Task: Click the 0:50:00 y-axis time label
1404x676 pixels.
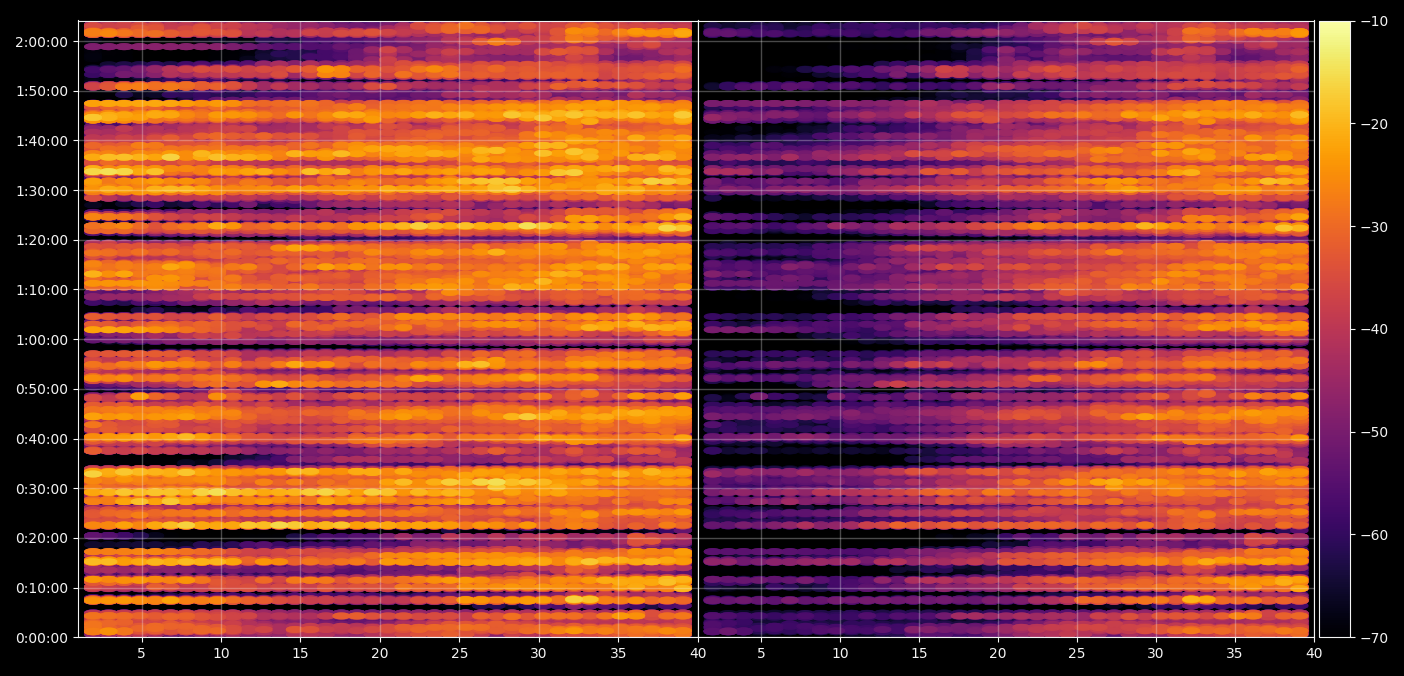Action: pyautogui.click(x=41, y=389)
